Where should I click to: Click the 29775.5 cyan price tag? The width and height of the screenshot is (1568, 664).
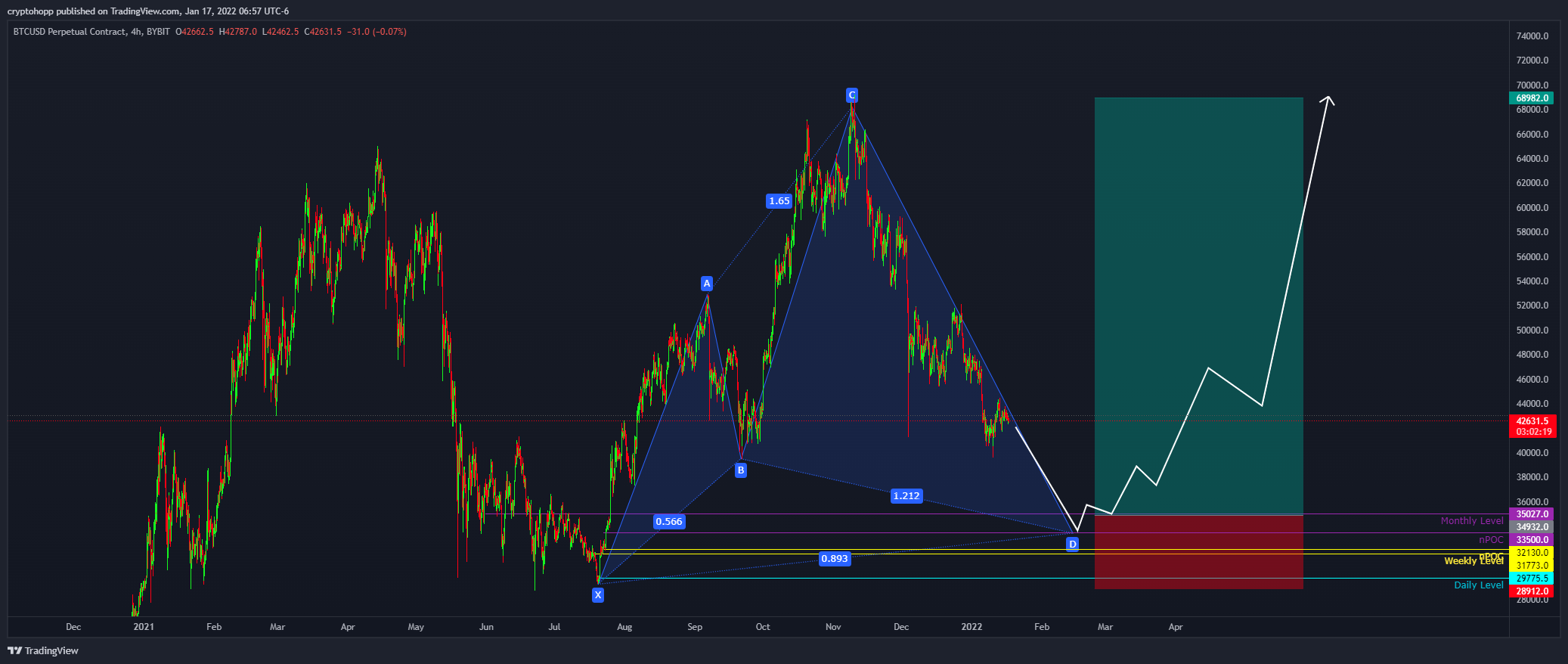click(x=1531, y=579)
